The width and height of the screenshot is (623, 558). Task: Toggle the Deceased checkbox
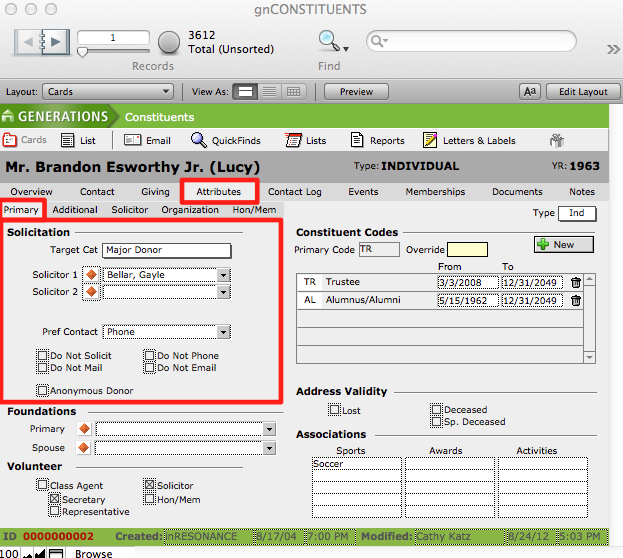tap(436, 410)
